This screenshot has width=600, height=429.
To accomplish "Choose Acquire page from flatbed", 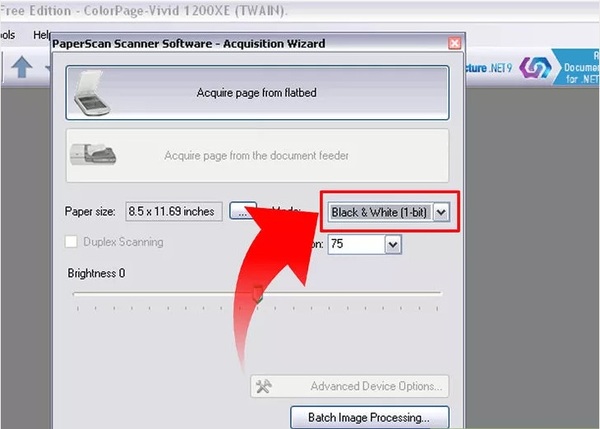I will (256, 93).
